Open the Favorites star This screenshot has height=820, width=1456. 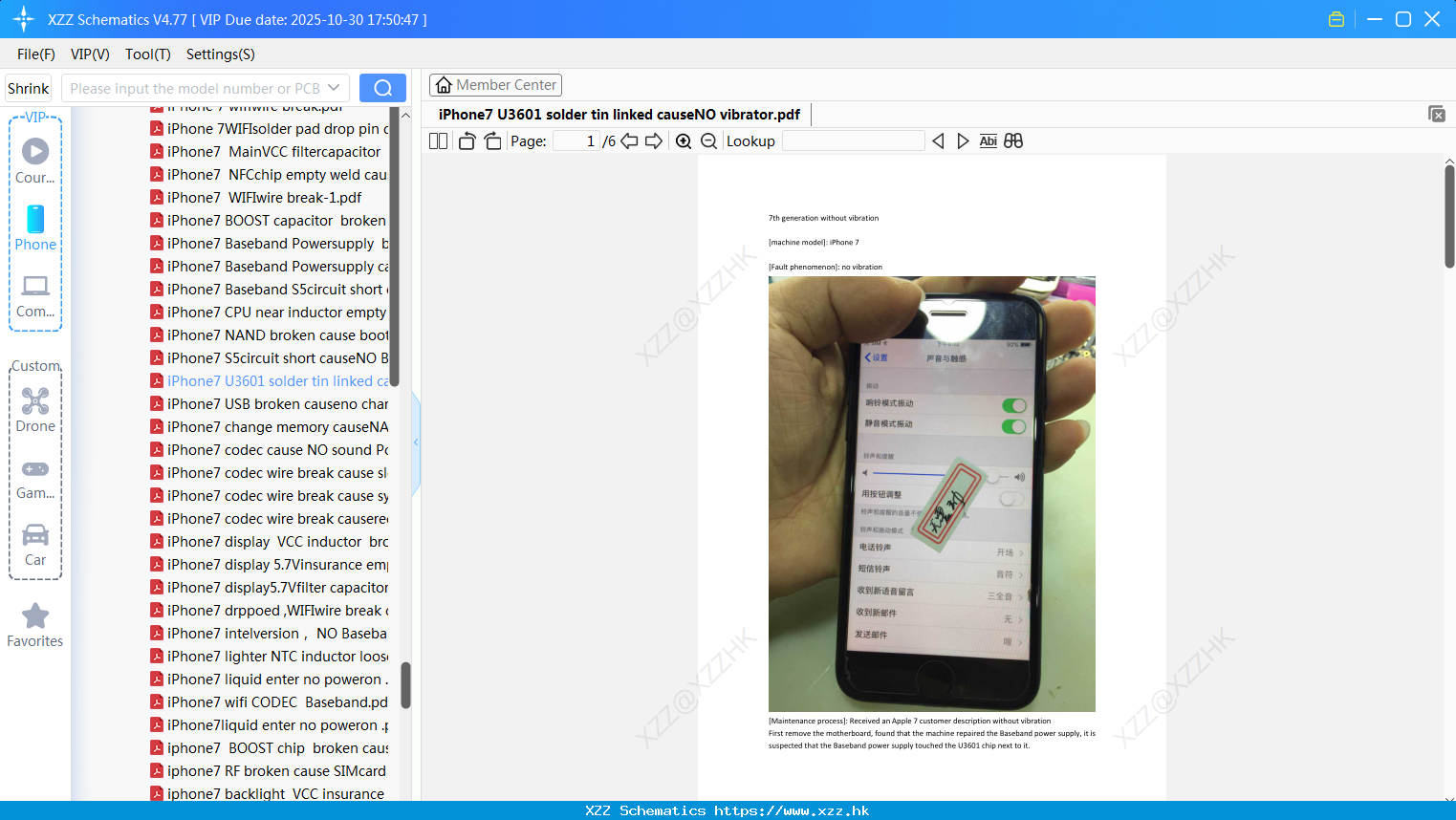pyautogui.click(x=35, y=625)
